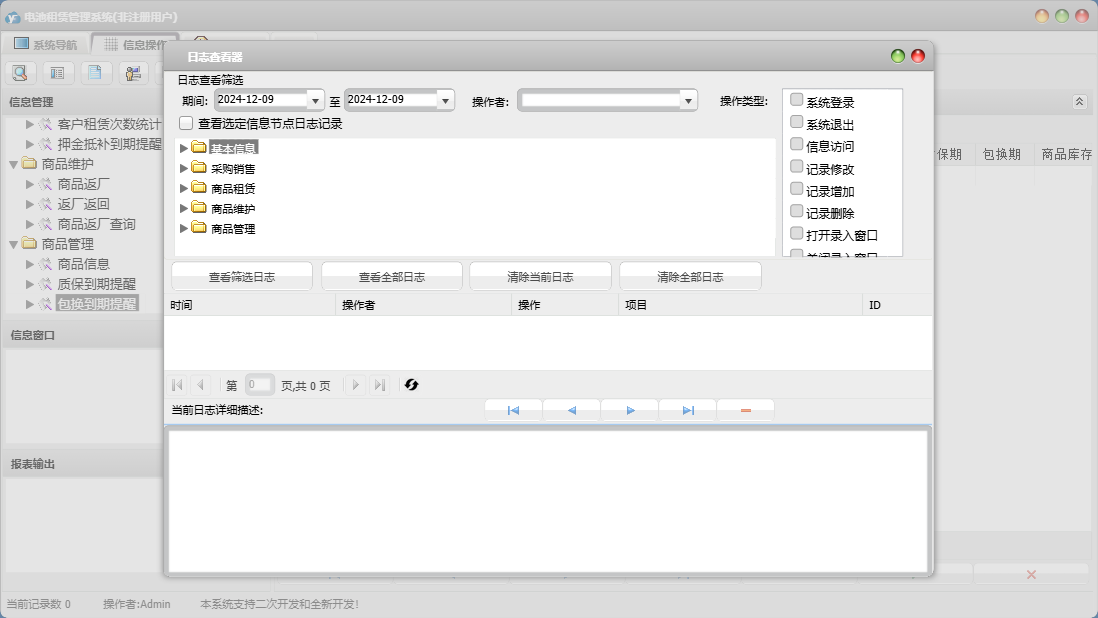Click the refresh icon in log pagination bar
This screenshot has height=618, width=1098.
(411, 385)
